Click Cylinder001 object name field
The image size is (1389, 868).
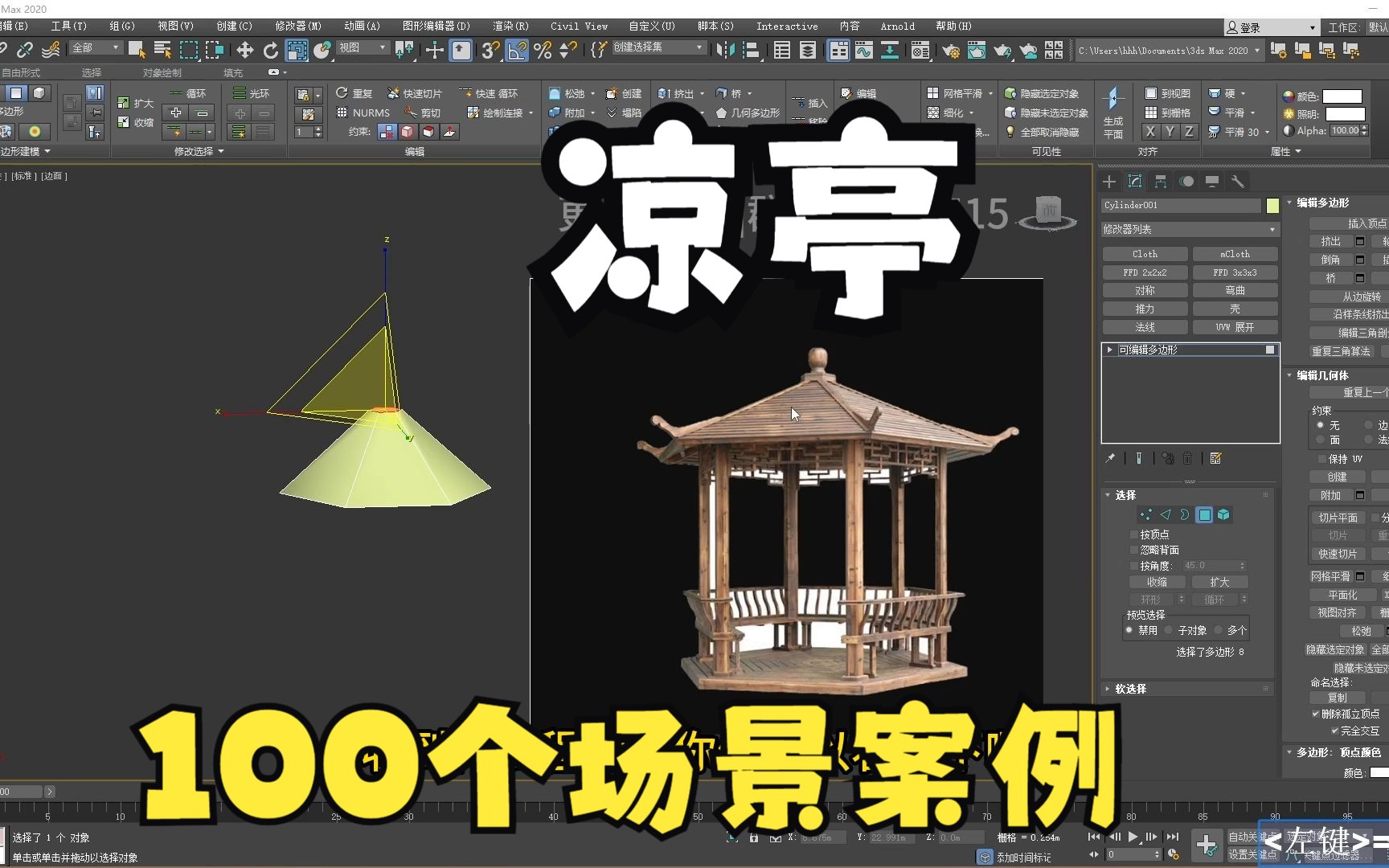coord(1181,206)
